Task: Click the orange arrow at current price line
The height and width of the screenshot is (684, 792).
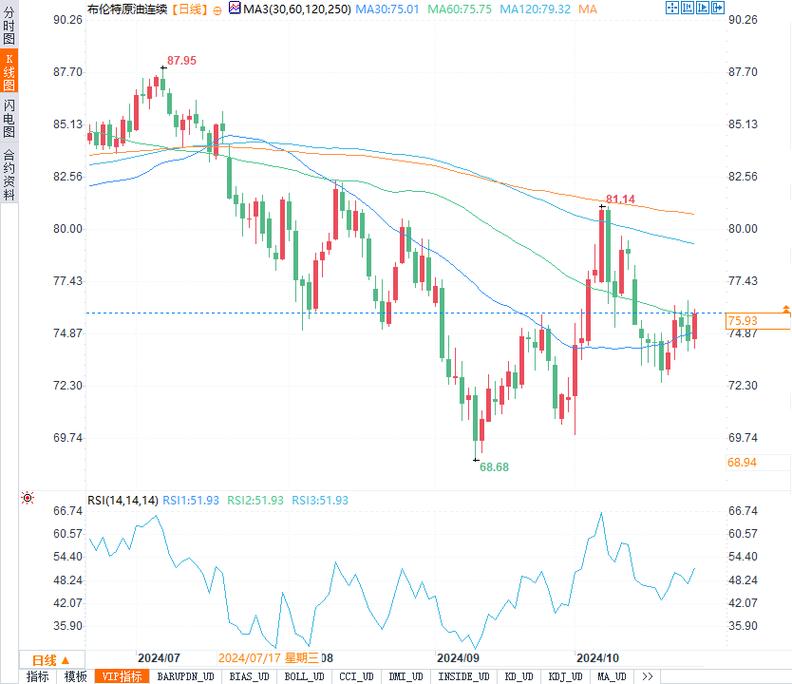Action: 785,314
